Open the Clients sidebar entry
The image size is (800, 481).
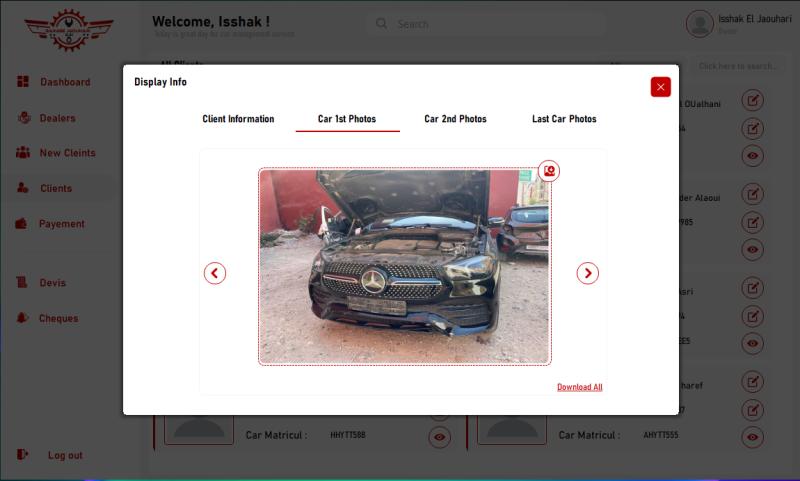(x=56, y=188)
